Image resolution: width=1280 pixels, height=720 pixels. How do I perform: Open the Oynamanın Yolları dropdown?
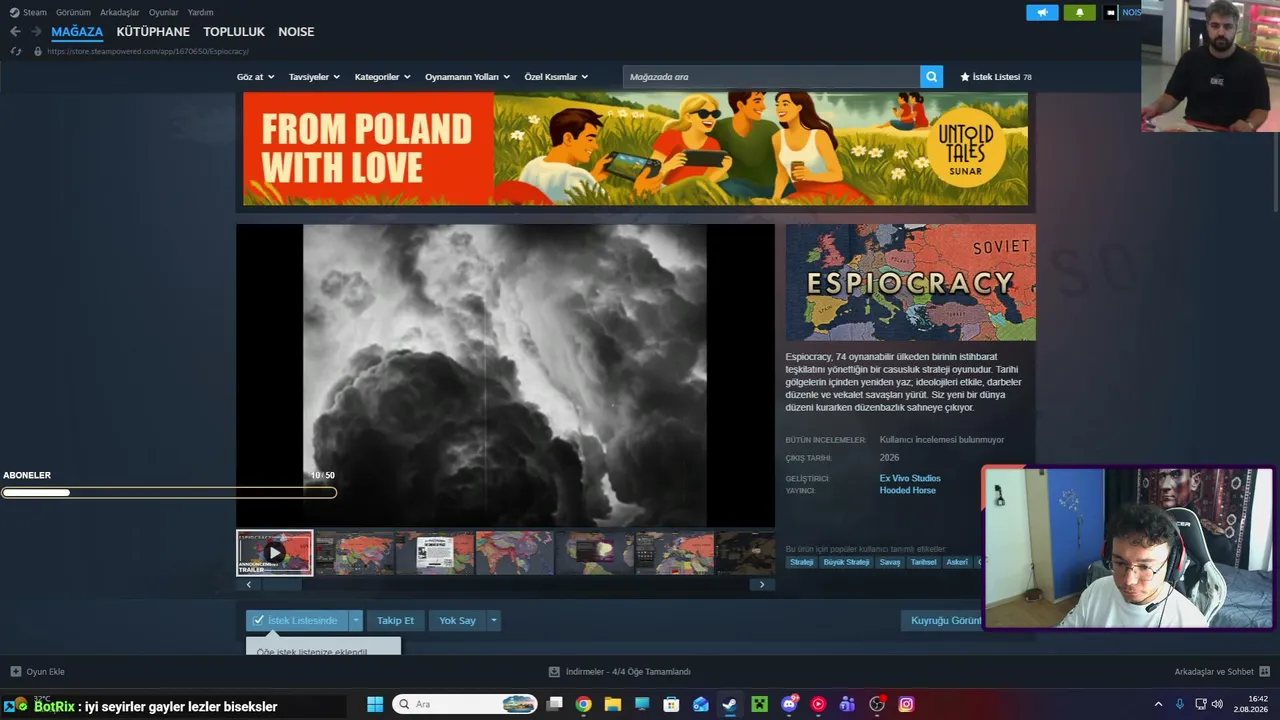(467, 77)
